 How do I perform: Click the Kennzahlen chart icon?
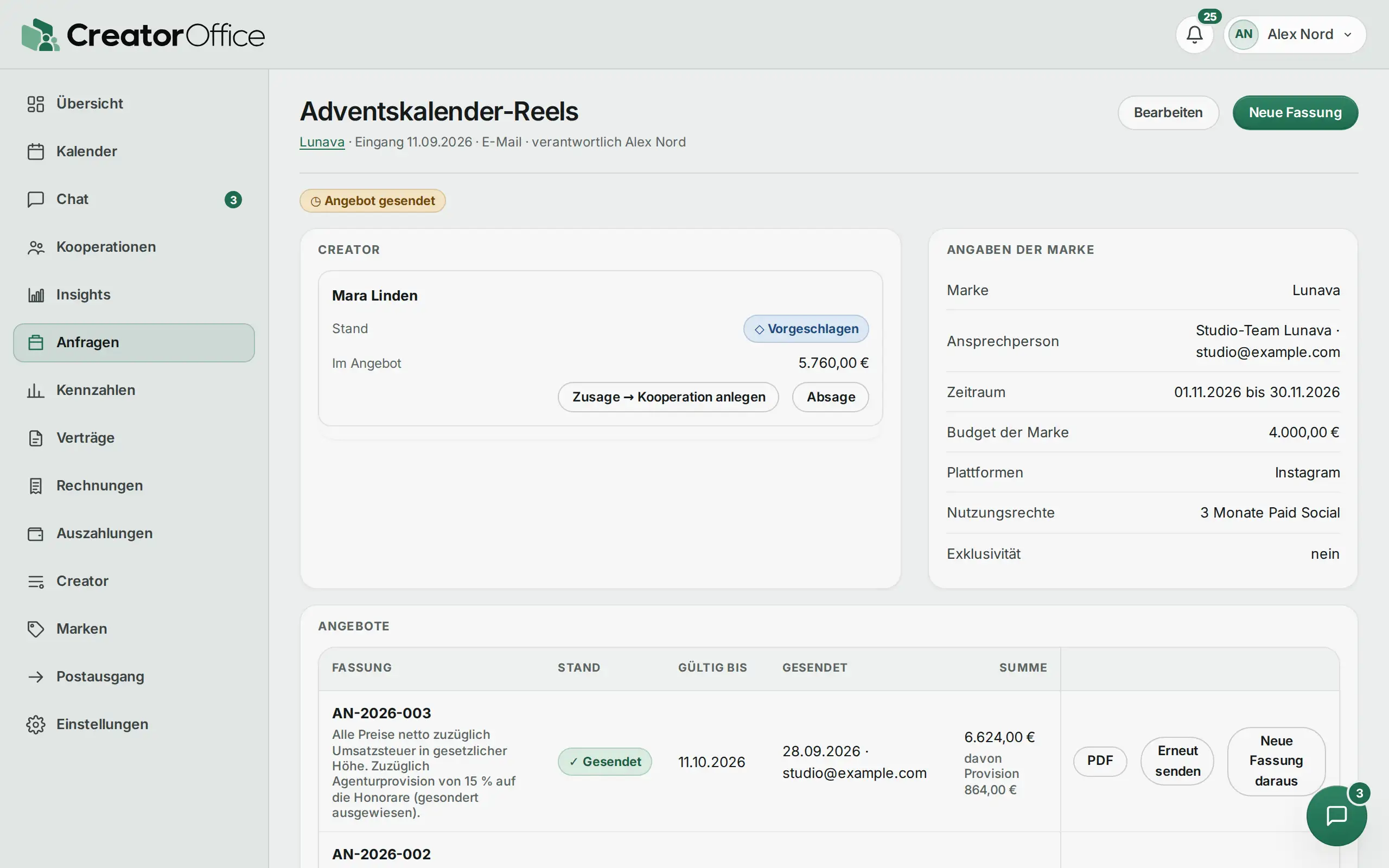[36, 391]
